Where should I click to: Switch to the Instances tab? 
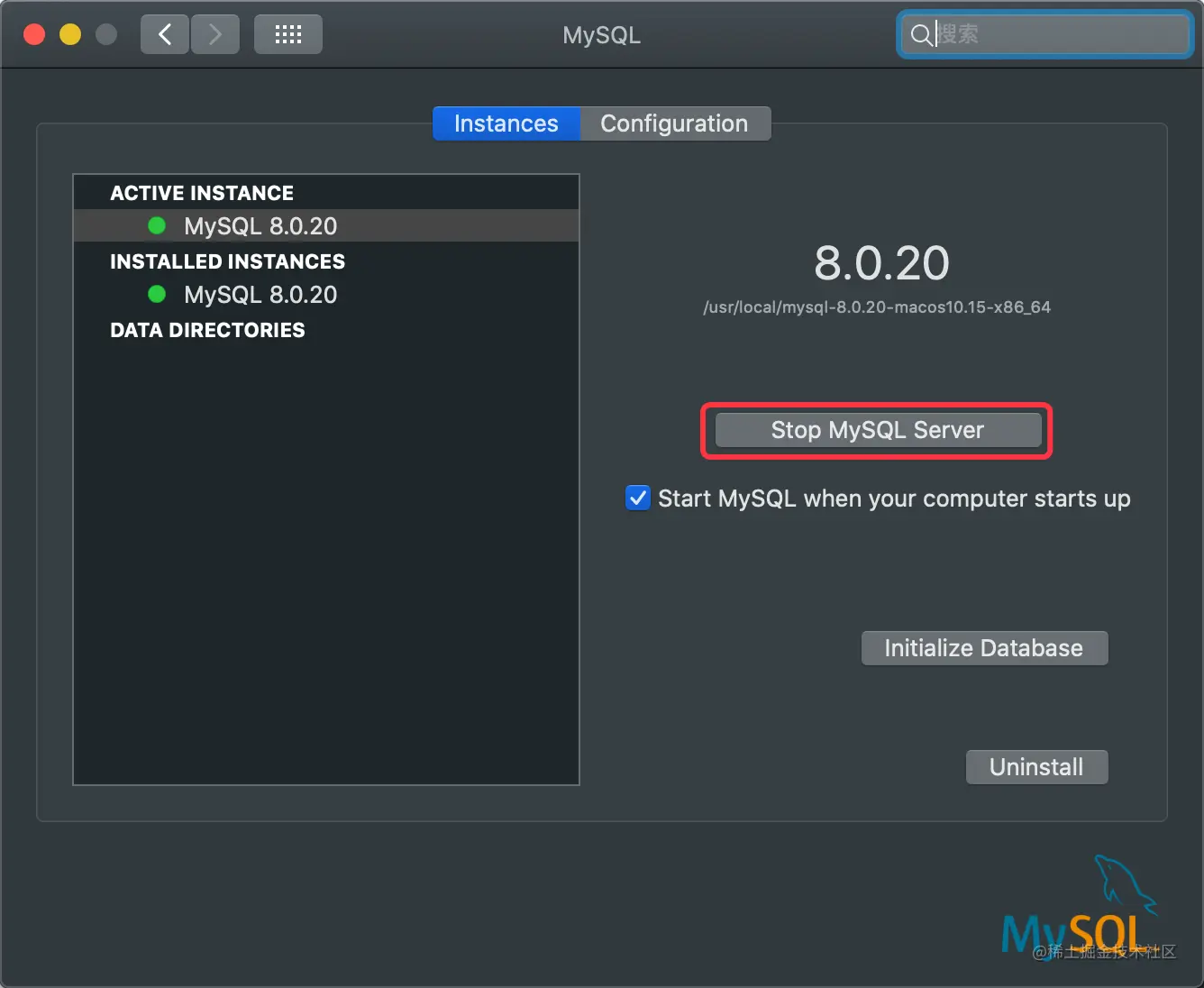506,123
